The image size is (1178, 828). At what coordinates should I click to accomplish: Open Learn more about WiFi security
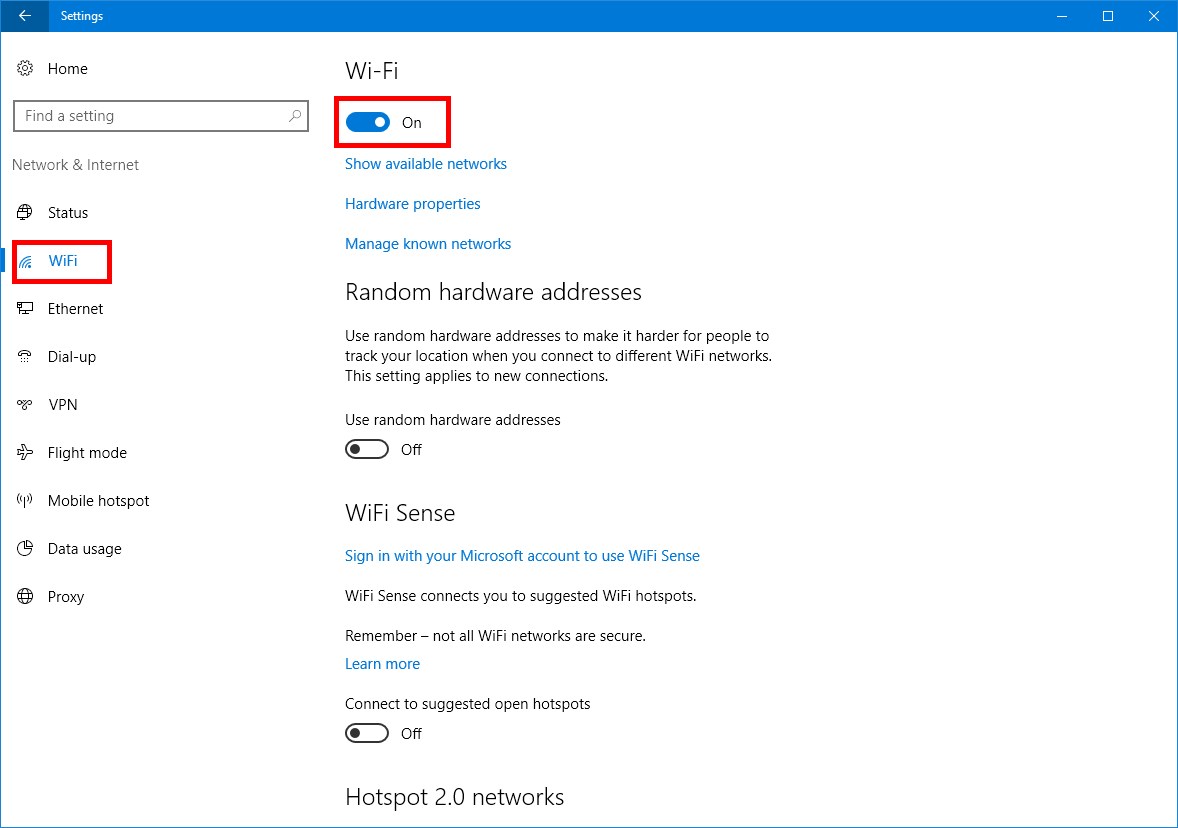[382, 663]
